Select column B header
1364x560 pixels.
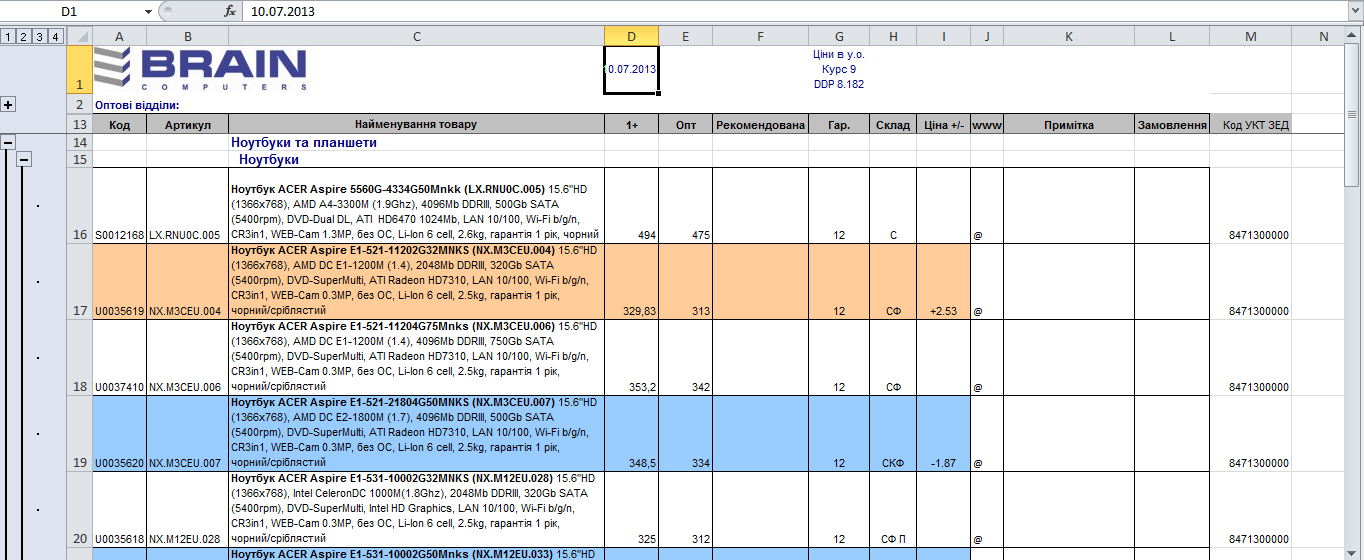click(187, 37)
